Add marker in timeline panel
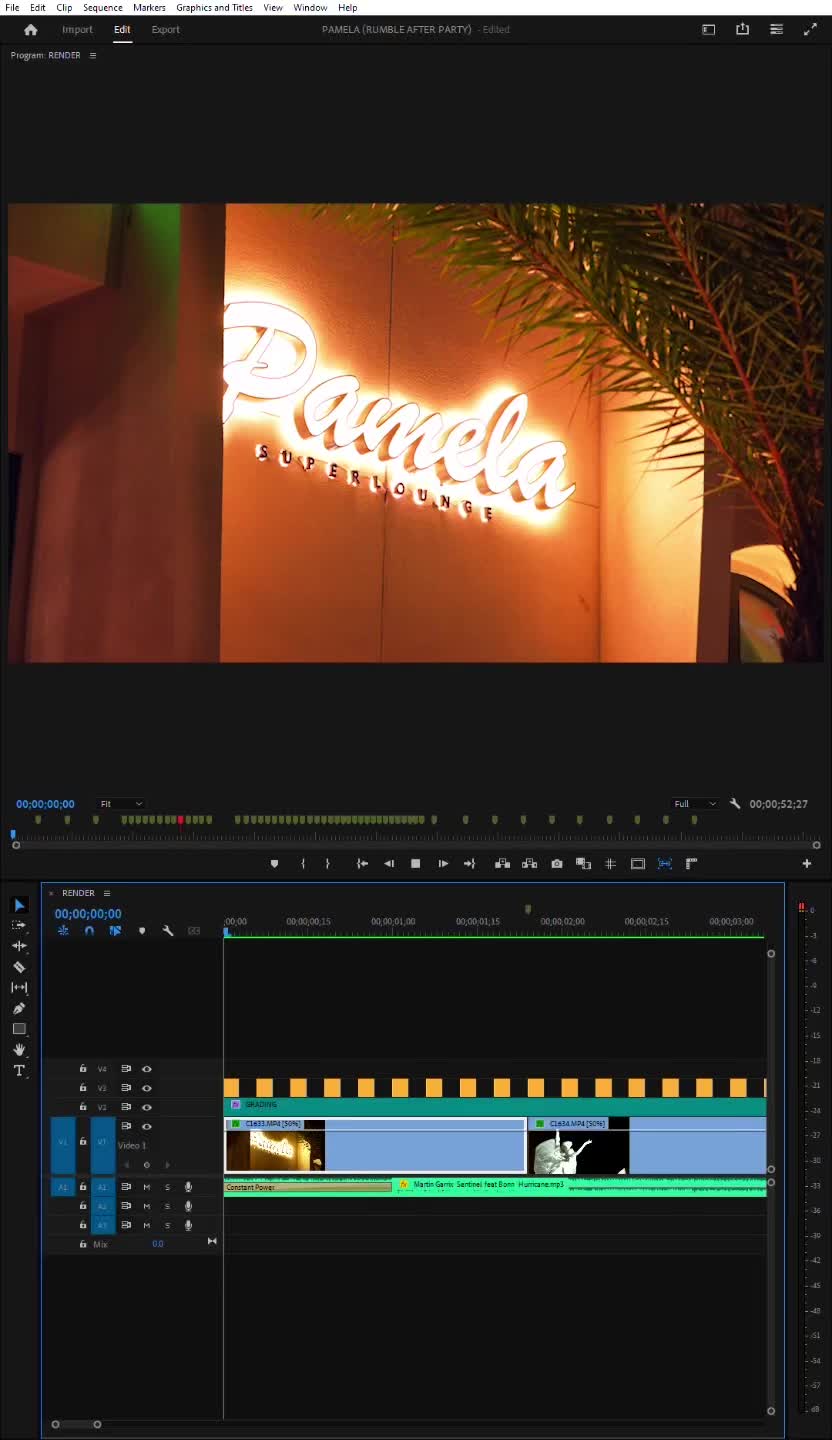 pos(142,931)
